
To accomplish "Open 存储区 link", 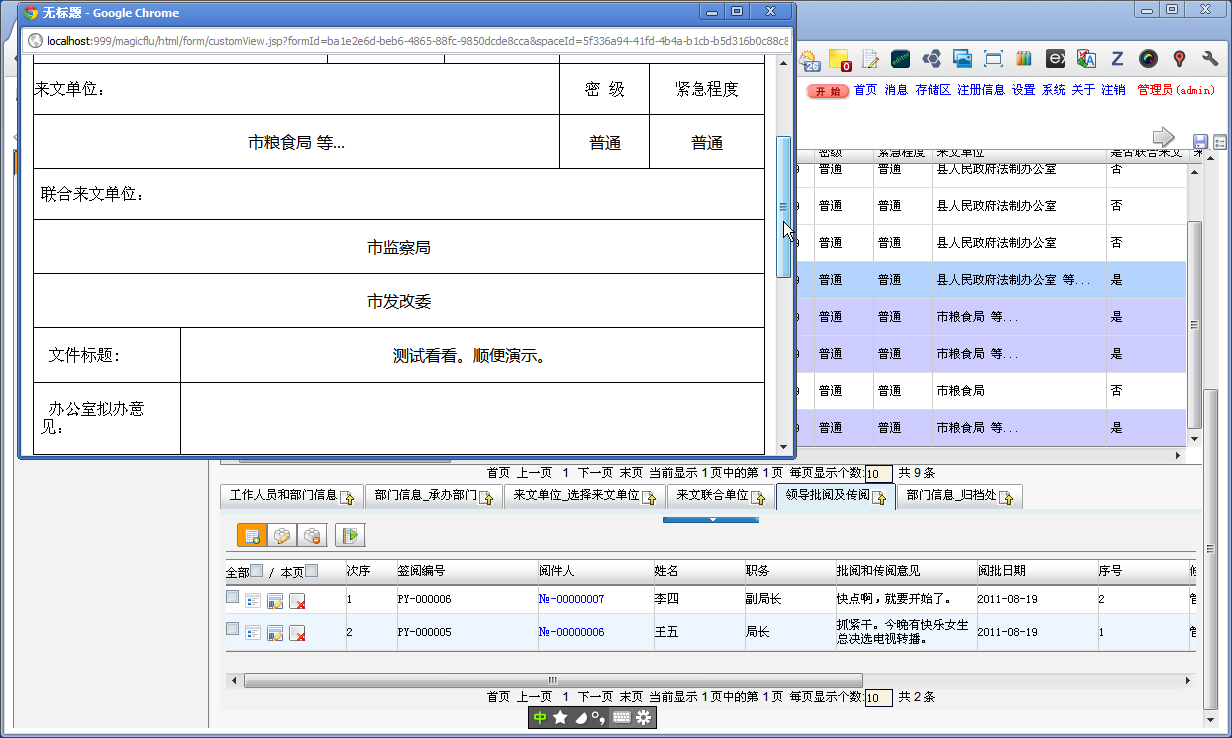I will coord(933,90).
